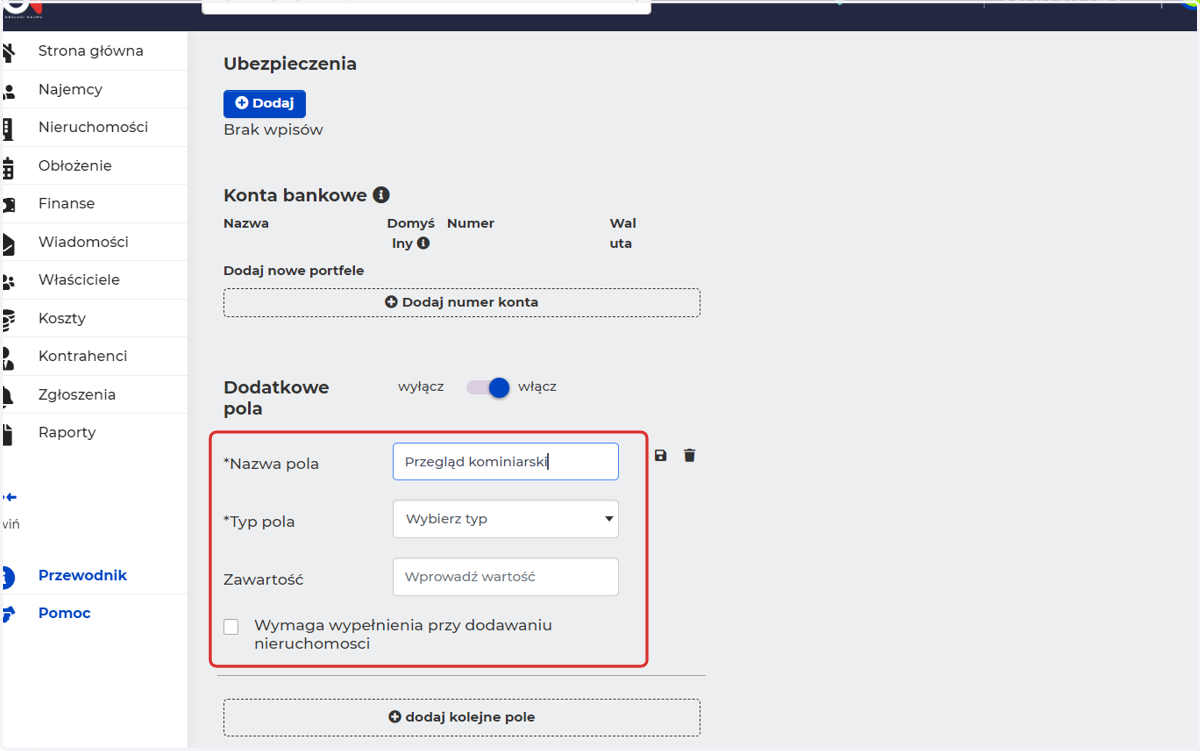1200x751 pixels.
Task: Open the Przewodnik link
Action: tap(83, 575)
